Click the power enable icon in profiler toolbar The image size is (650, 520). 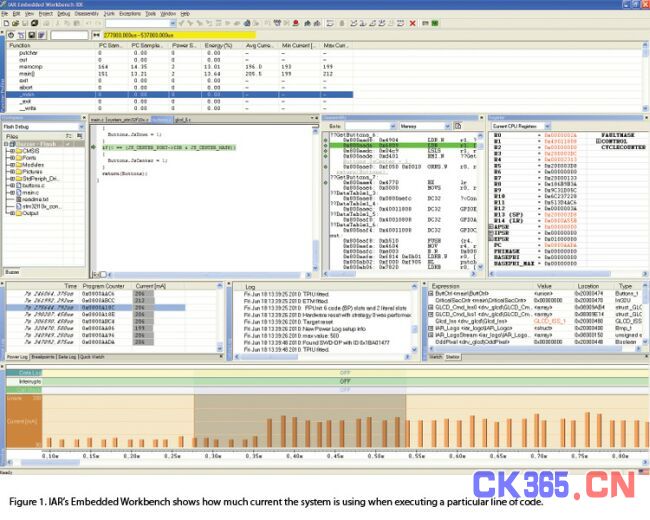tap(11, 36)
